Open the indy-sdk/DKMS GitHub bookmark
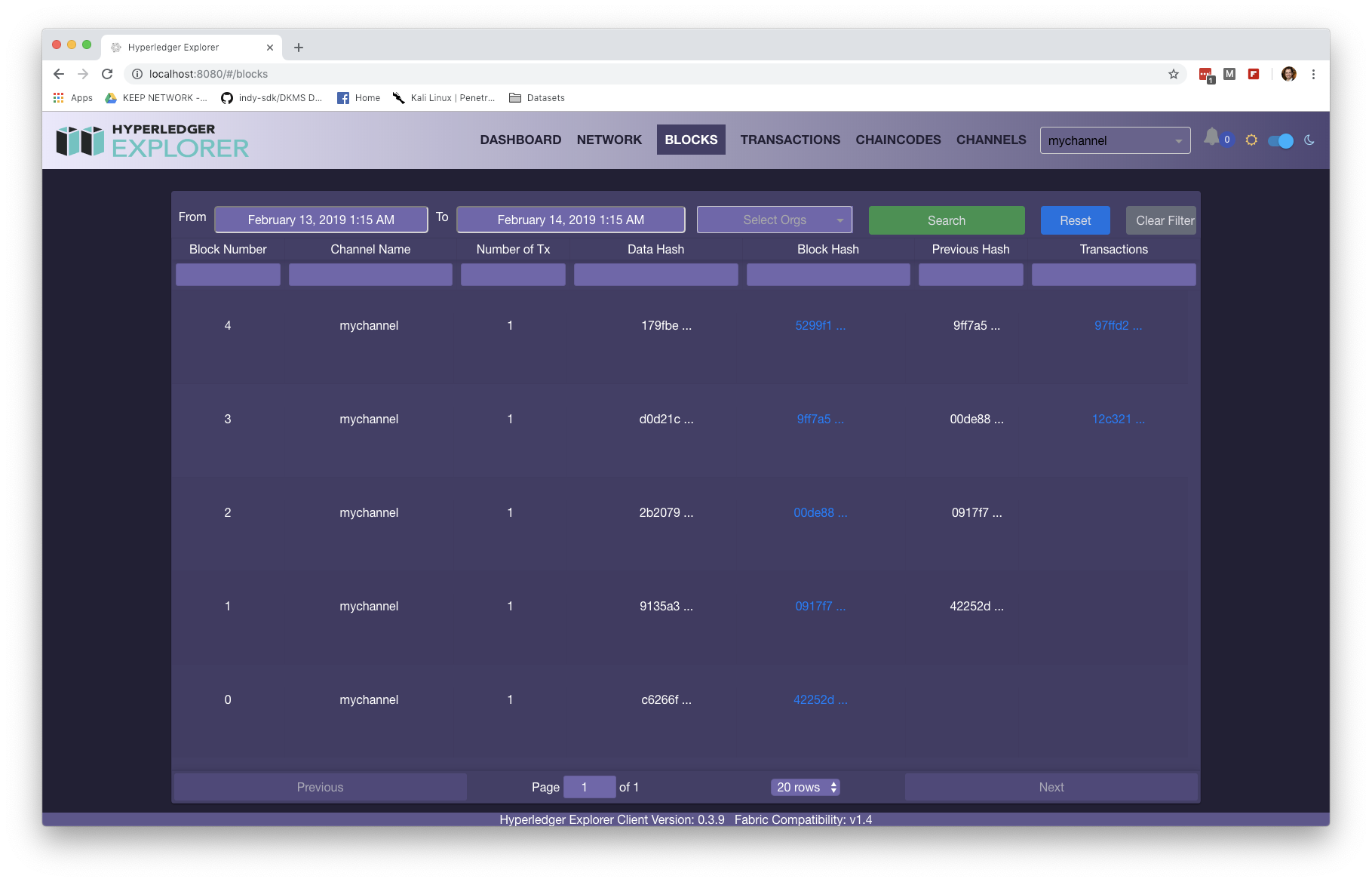This screenshot has width=1372, height=882. (x=272, y=98)
